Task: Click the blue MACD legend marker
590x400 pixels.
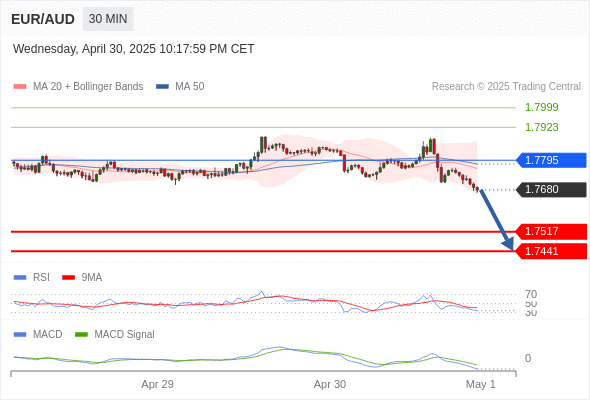Action: [20, 335]
